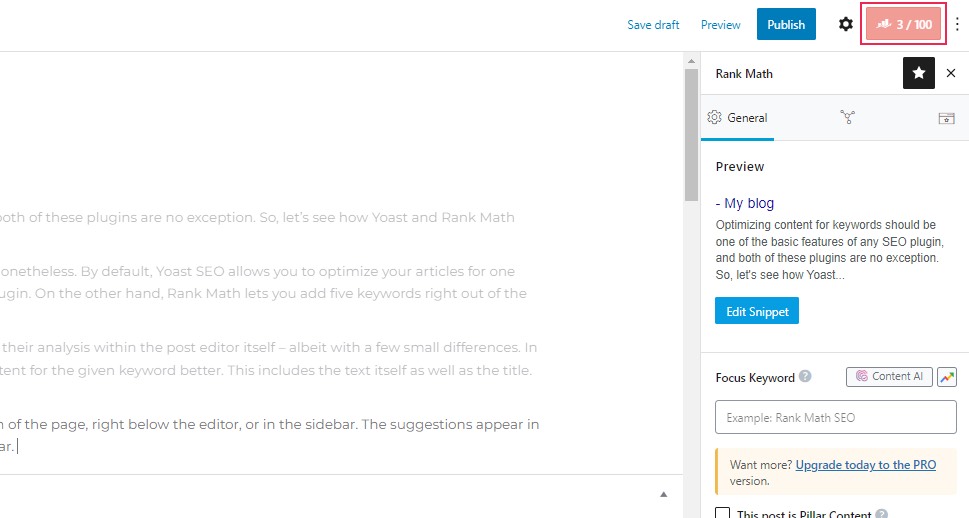The image size is (969, 518).
Task: Open the Content AI button
Action: coord(889,377)
